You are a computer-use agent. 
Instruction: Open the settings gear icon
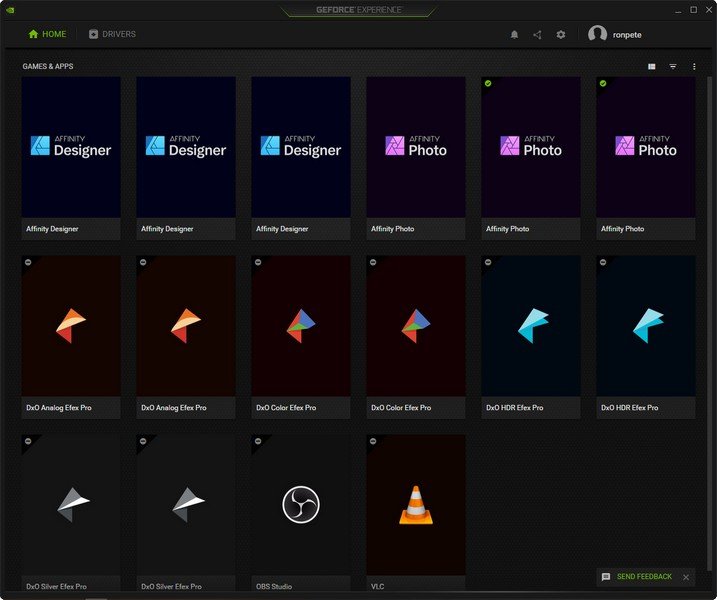[x=561, y=35]
